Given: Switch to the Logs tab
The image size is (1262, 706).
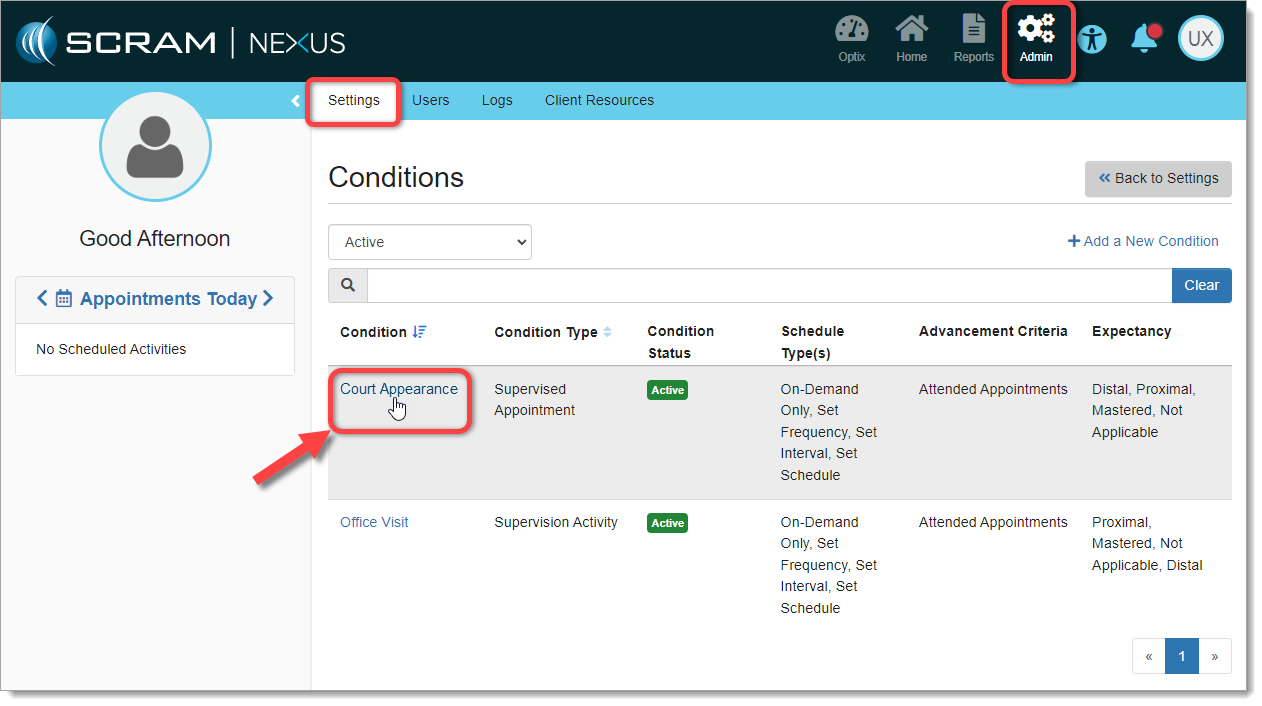Looking at the screenshot, I should coord(497,101).
